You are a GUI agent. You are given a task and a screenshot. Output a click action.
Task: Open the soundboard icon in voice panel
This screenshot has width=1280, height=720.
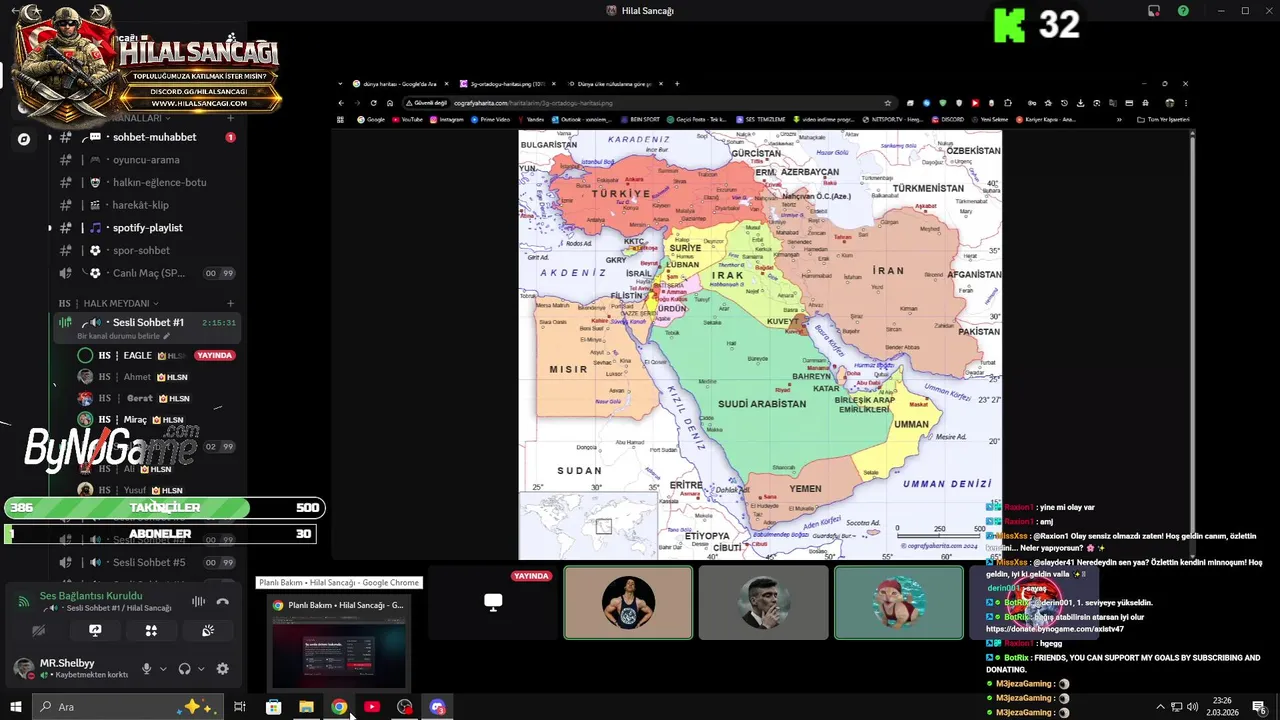[x=208, y=631]
